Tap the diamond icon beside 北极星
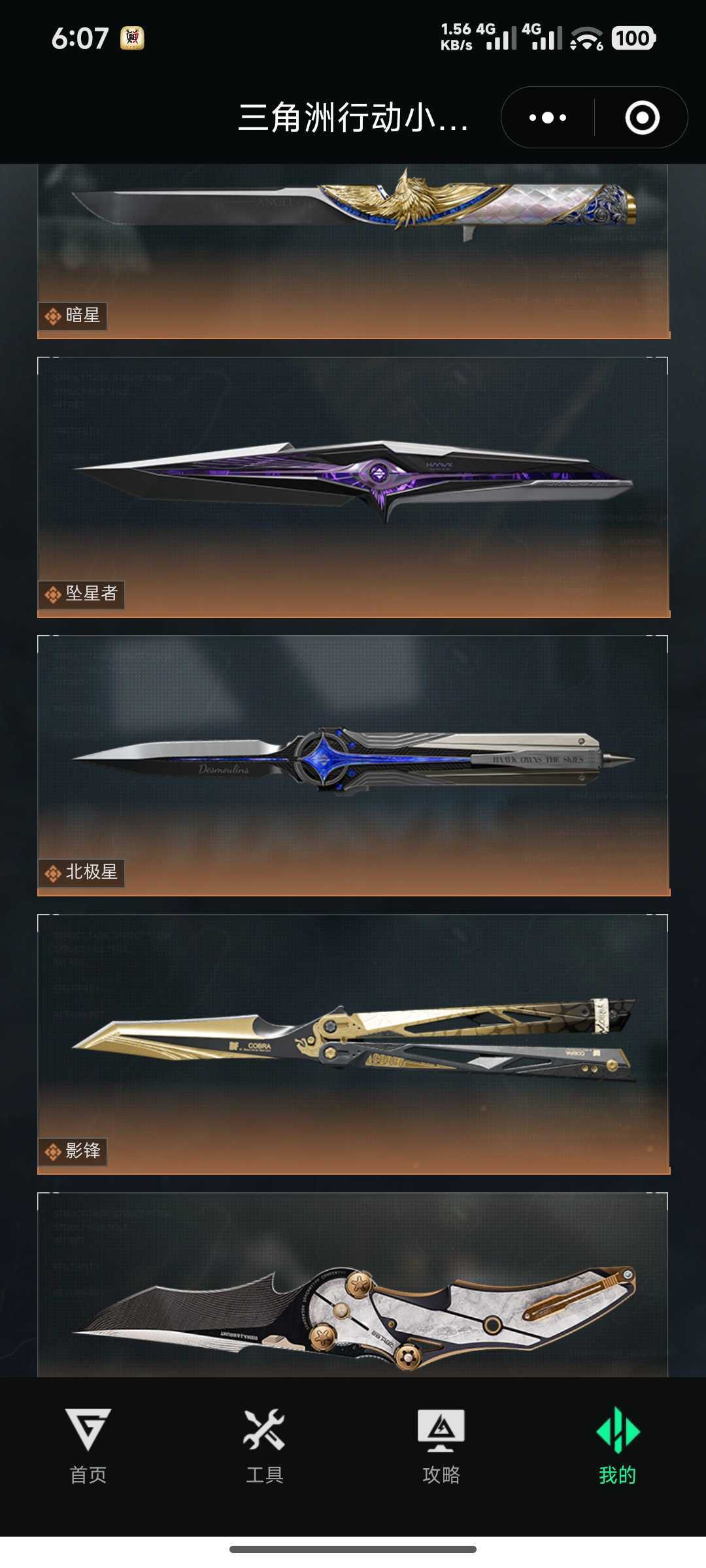This screenshot has height=1568, width=706. pos(53,873)
